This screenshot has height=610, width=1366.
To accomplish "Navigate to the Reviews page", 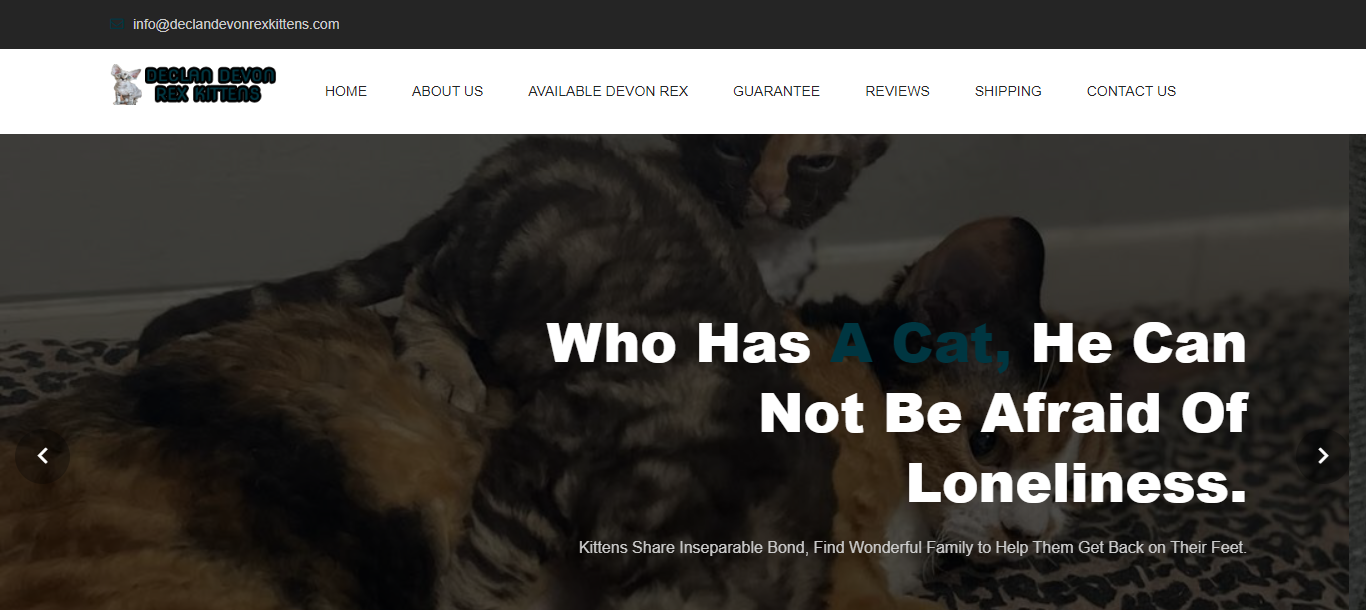I will 897,91.
